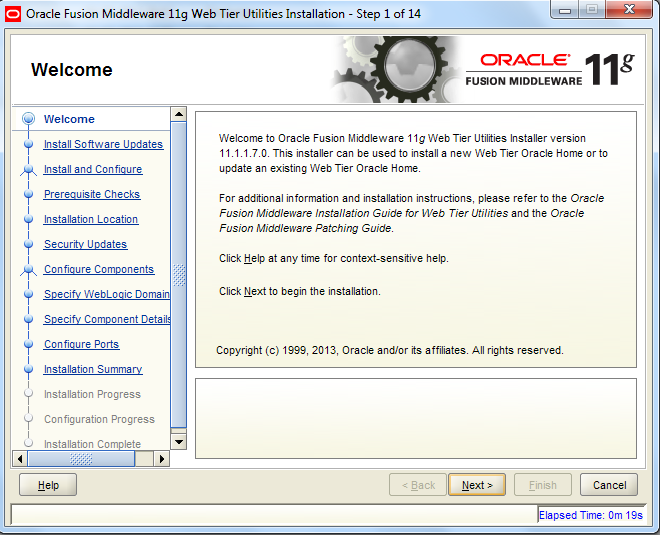The height and width of the screenshot is (535, 660).
Task: Click the Installation Complete step label
Action: pyautogui.click(x=92, y=444)
